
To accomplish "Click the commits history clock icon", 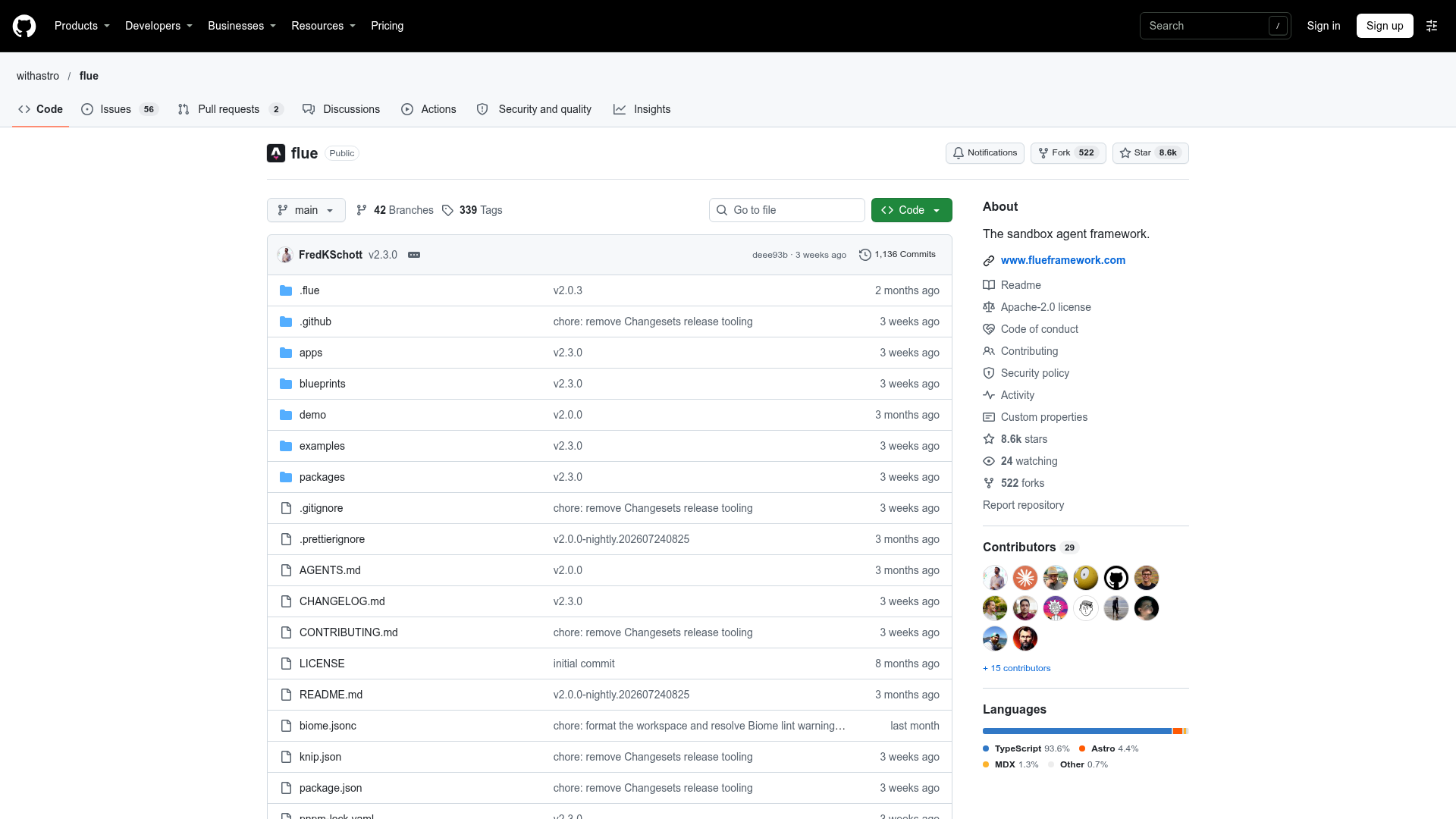I will click(x=864, y=255).
